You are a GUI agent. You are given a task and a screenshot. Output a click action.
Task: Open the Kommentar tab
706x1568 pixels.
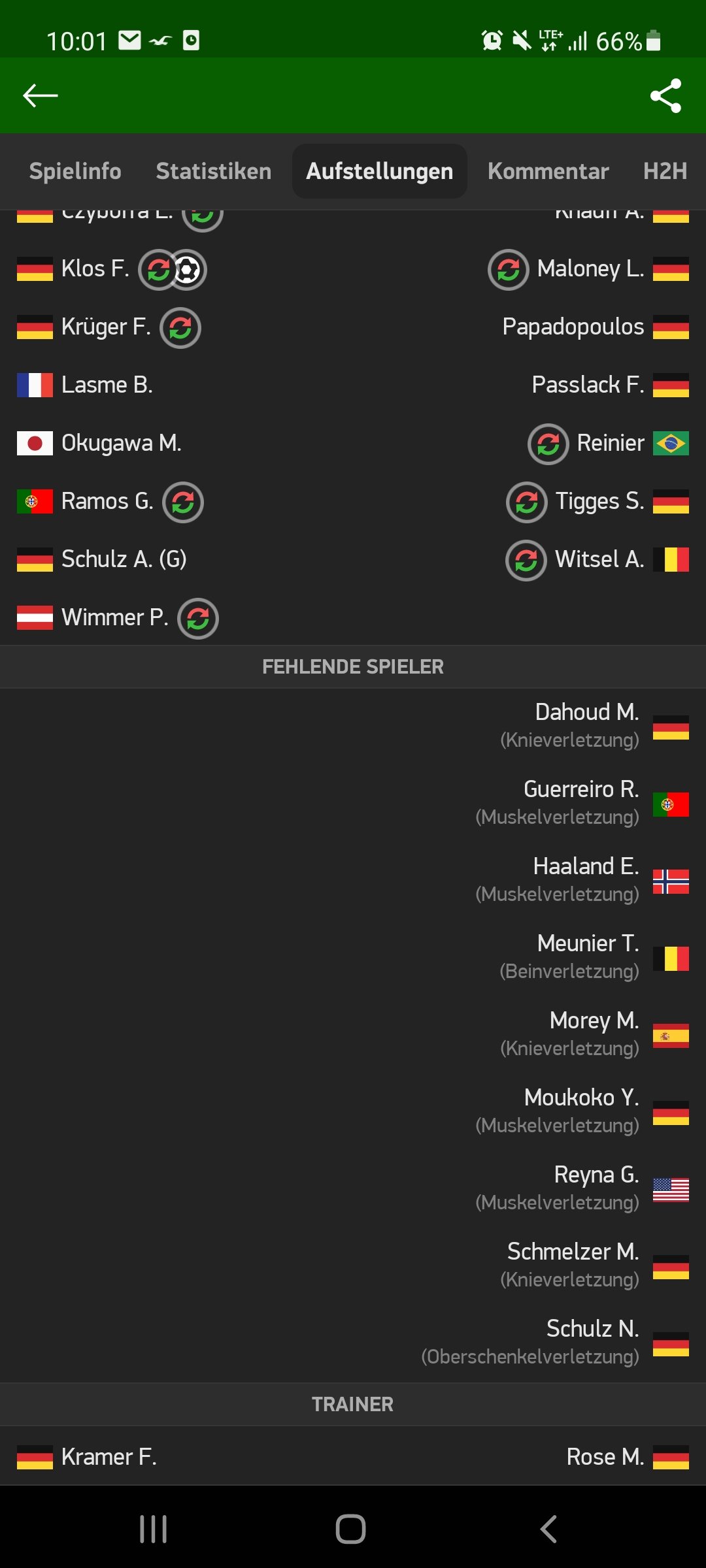pyautogui.click(x=548, y=171)
